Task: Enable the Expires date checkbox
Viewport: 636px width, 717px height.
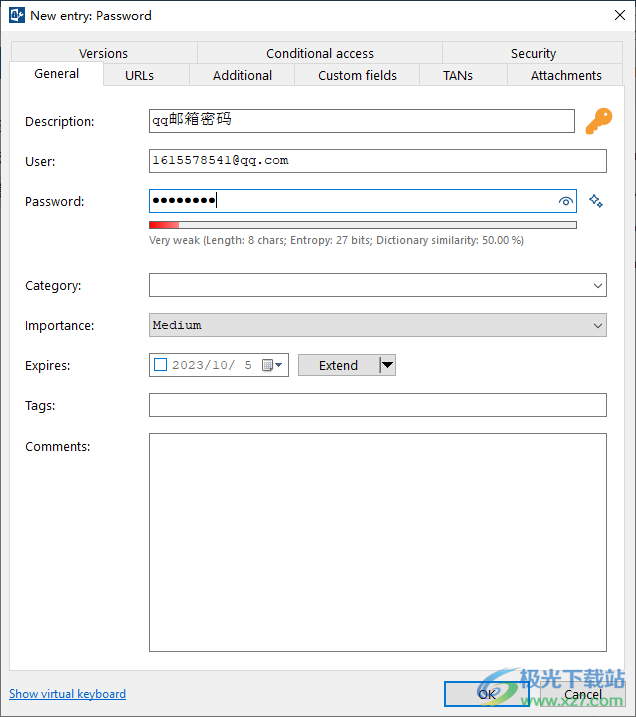Action: pos(160,365)
